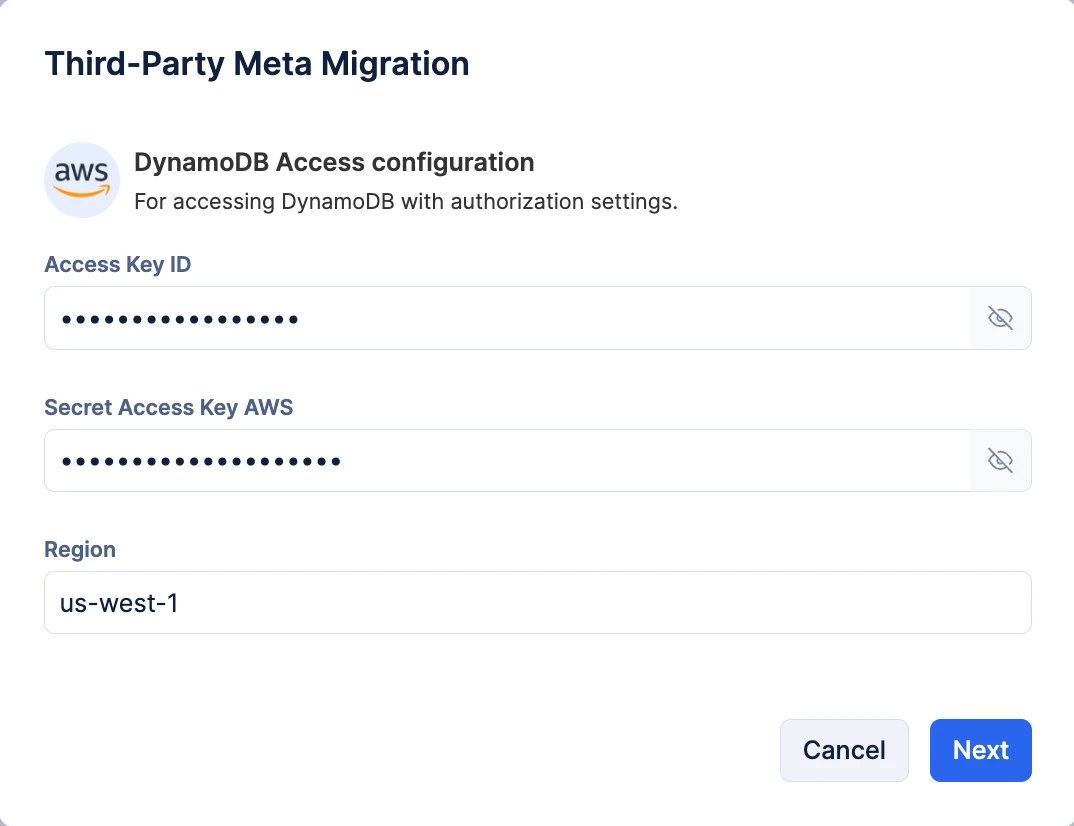The height and width of the screenshot is (826, 1074).
Task: Click the DynamoDB Access configuration heading
Action: [334, 162]
